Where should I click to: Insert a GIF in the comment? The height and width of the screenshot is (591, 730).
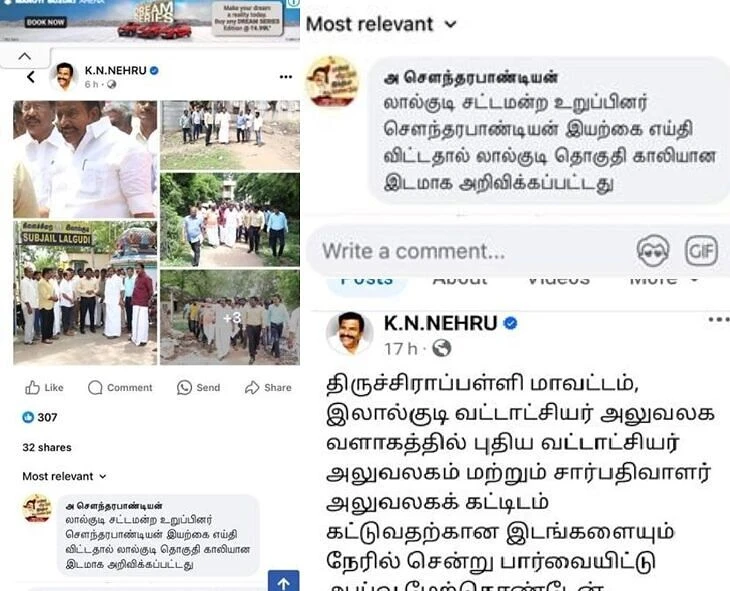click(x=701, y=251)
